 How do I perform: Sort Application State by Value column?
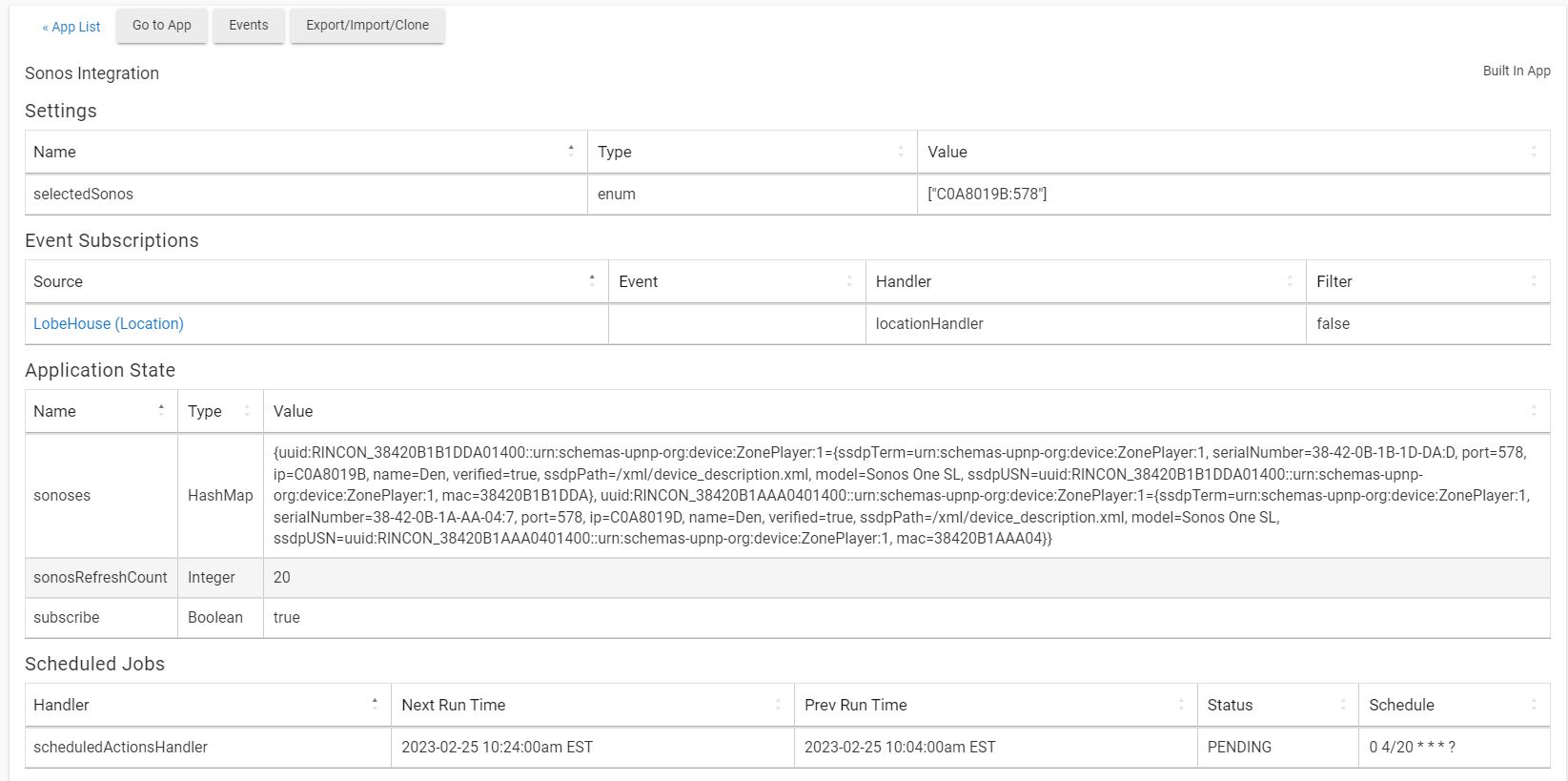point(906,411)
